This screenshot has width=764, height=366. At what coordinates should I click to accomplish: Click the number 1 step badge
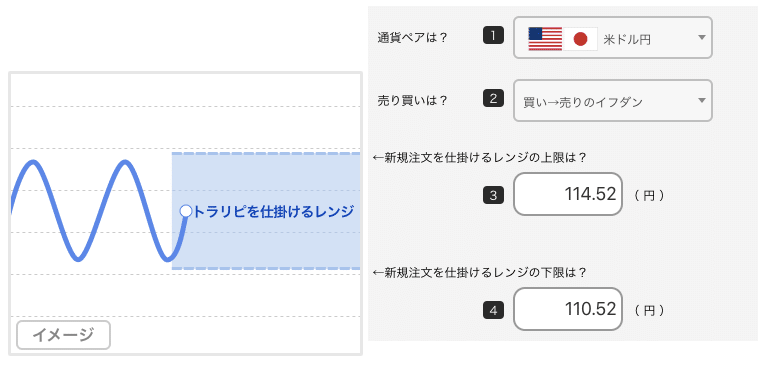[493, 37]
